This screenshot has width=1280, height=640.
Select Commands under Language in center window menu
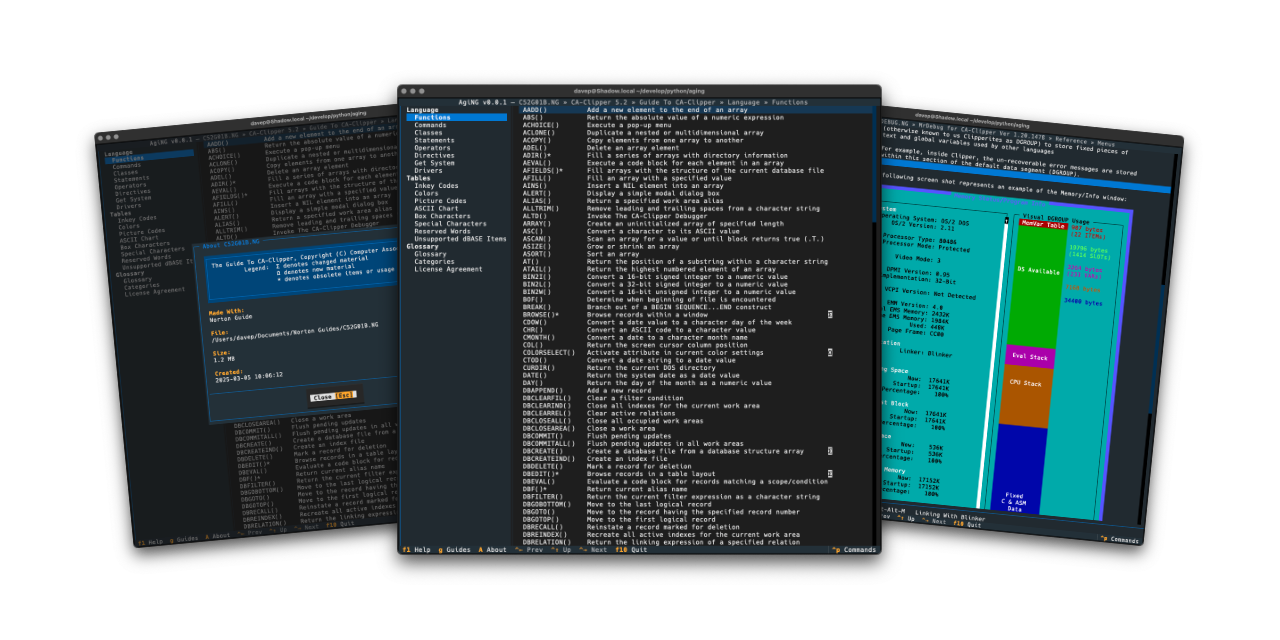click(431, 125)
